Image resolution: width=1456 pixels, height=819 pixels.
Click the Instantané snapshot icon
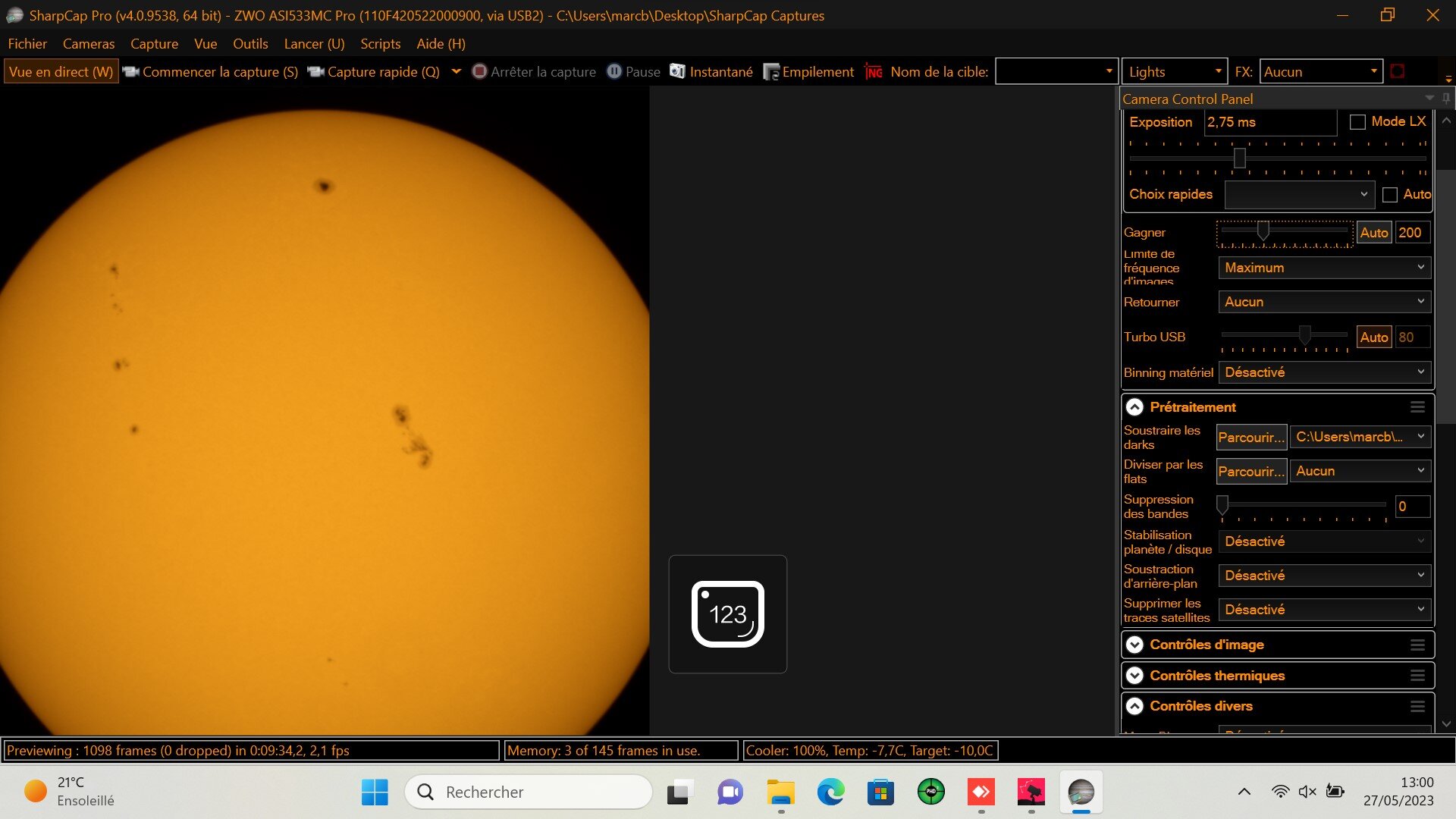[x=677, y=71]
